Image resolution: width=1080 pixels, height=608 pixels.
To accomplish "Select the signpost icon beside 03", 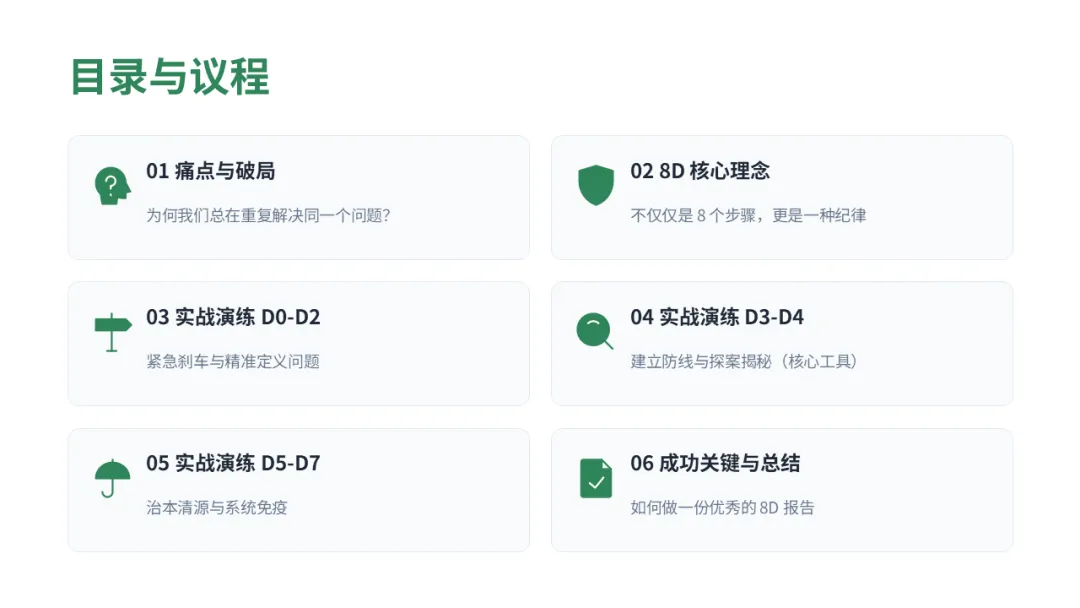I will (112, 332).
